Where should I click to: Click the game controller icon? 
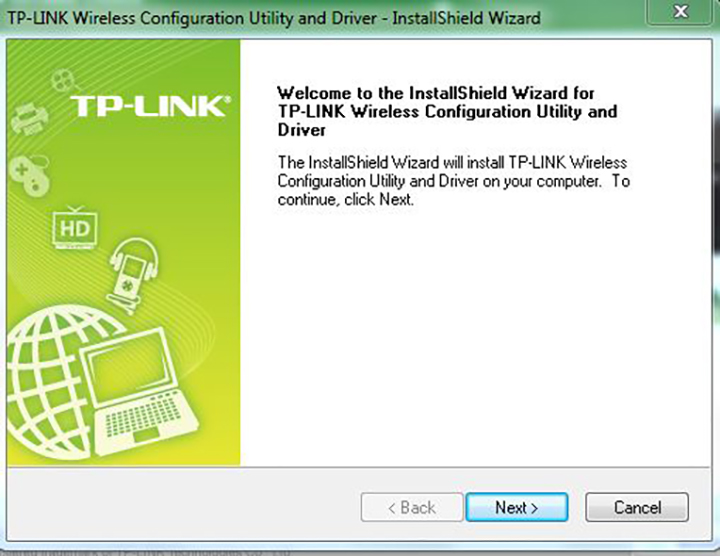[x=30, y=175]
